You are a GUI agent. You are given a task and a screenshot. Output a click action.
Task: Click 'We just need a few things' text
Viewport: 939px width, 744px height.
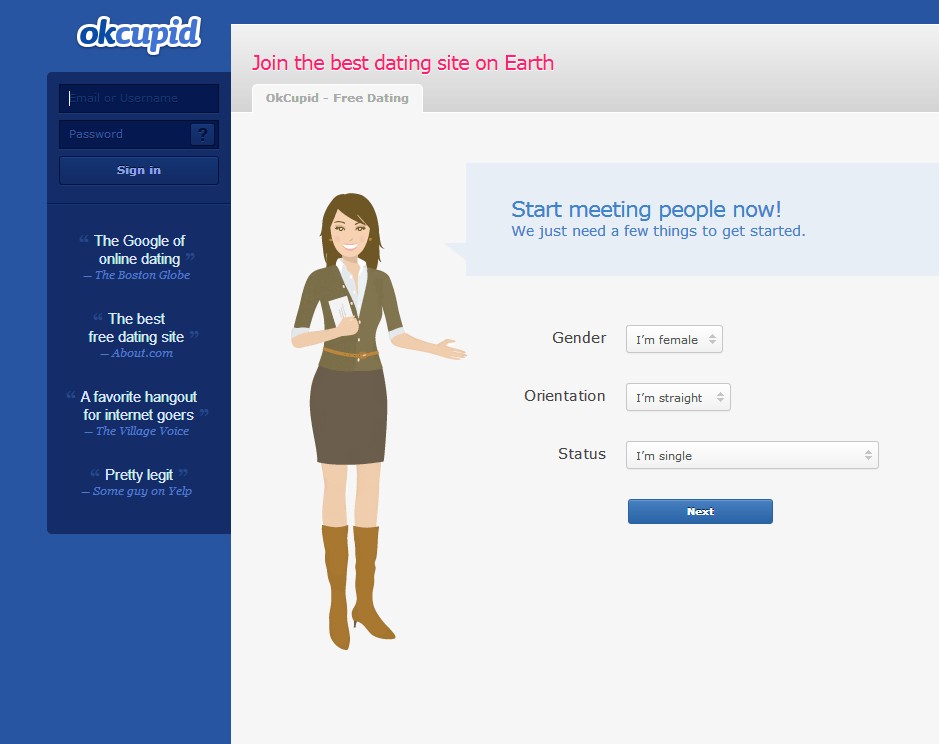click(x=658, y=231)
